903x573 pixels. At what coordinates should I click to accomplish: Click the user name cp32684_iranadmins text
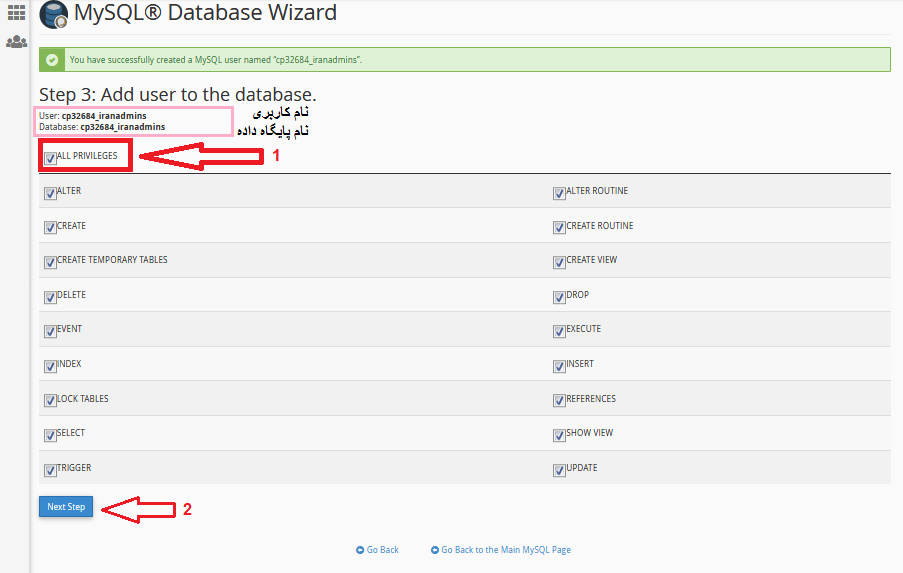[x=104, y=116]
